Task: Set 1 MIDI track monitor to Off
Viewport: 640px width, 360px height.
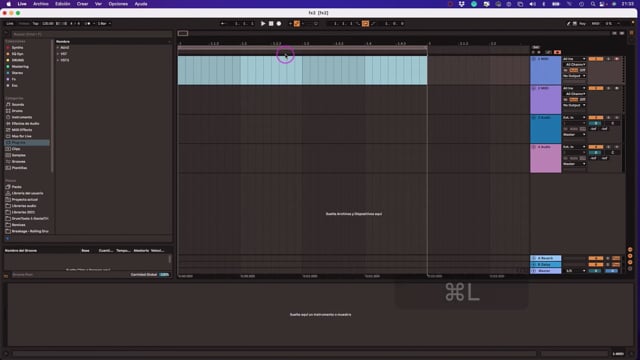Action: coord(583,70)
